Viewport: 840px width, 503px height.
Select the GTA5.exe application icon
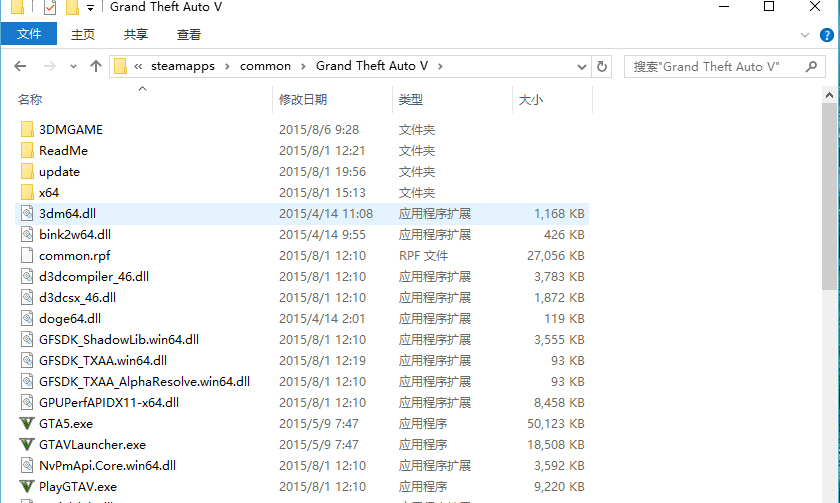(27, 423)
